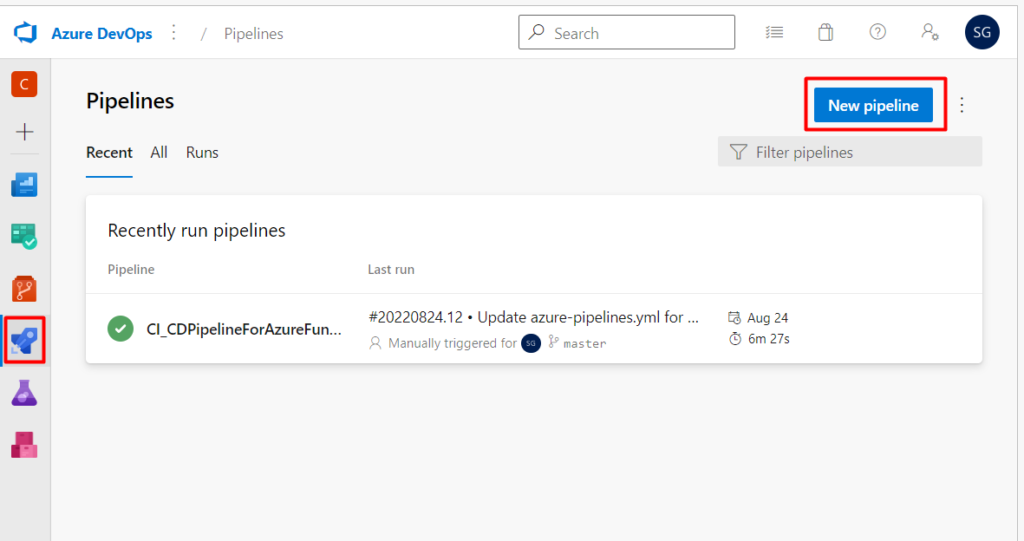Switch to the All tab
The height and width of the screenshot is (541, 1024).
point(159,152)
